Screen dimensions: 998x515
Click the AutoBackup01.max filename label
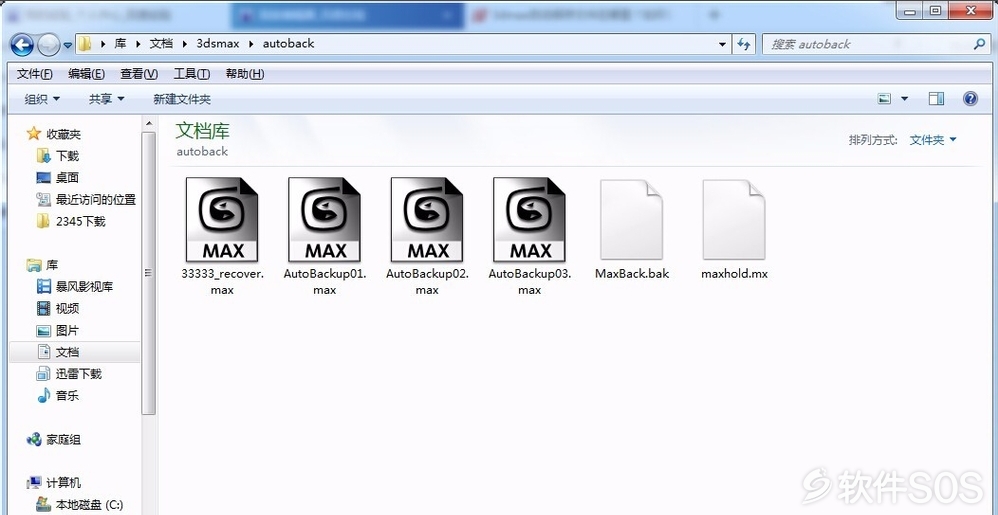point(325,281)
